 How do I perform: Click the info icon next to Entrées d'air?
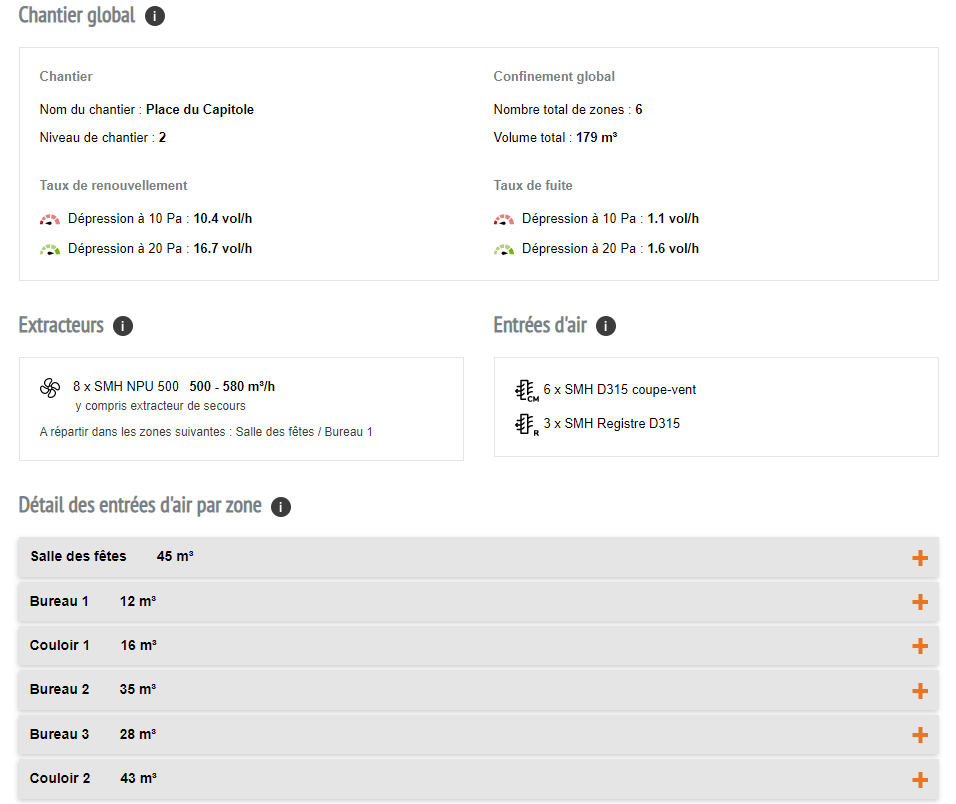click(x=605, y=326)
